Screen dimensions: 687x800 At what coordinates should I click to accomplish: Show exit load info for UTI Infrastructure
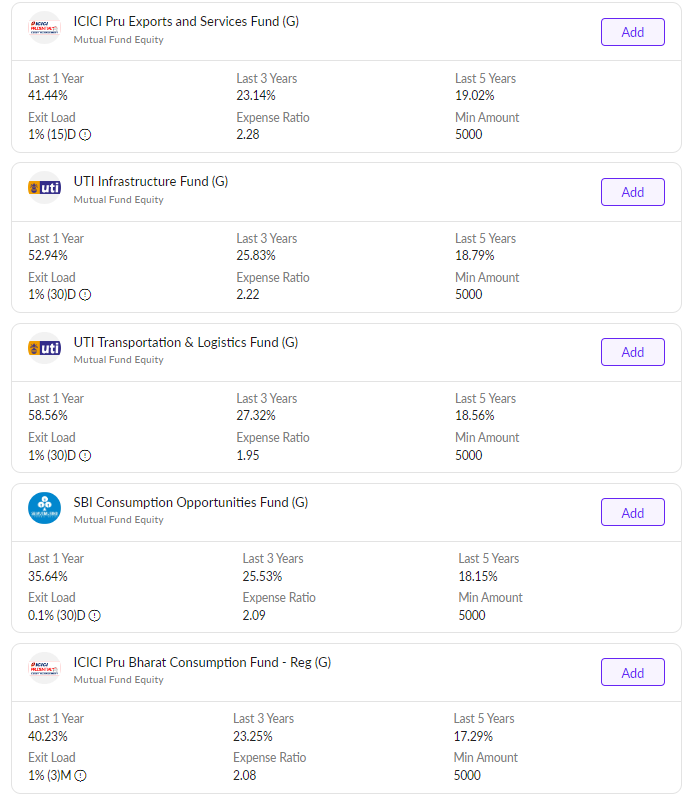pos(85,295)
